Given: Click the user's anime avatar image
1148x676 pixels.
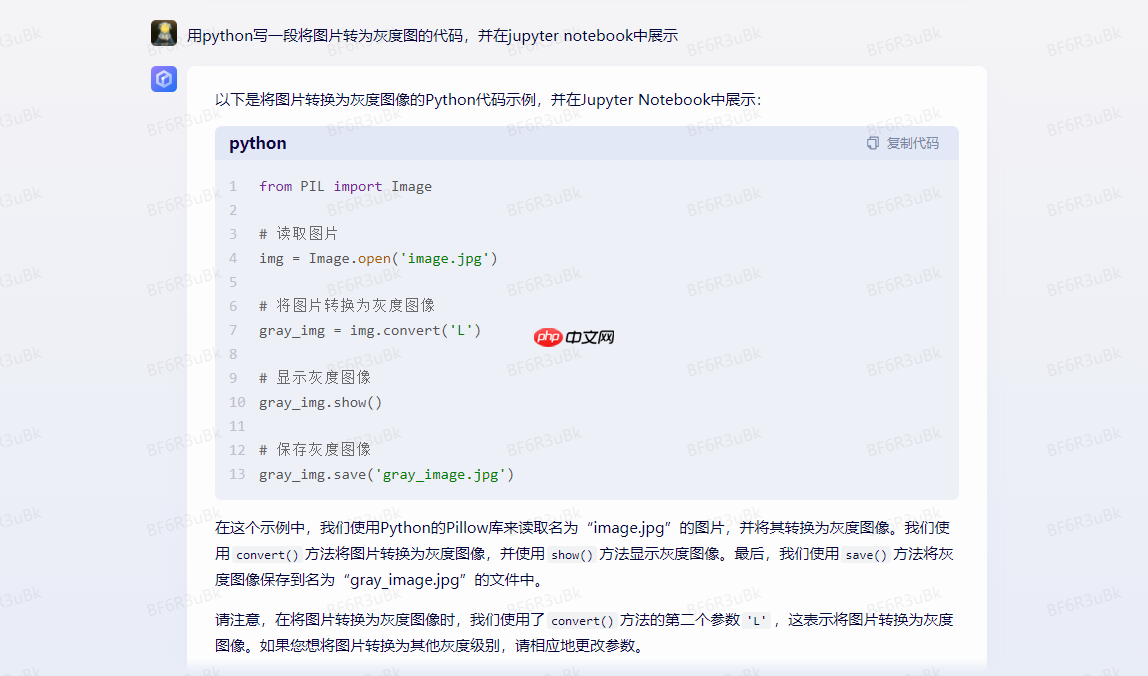Looking at the screenshot, I should 163,33.
